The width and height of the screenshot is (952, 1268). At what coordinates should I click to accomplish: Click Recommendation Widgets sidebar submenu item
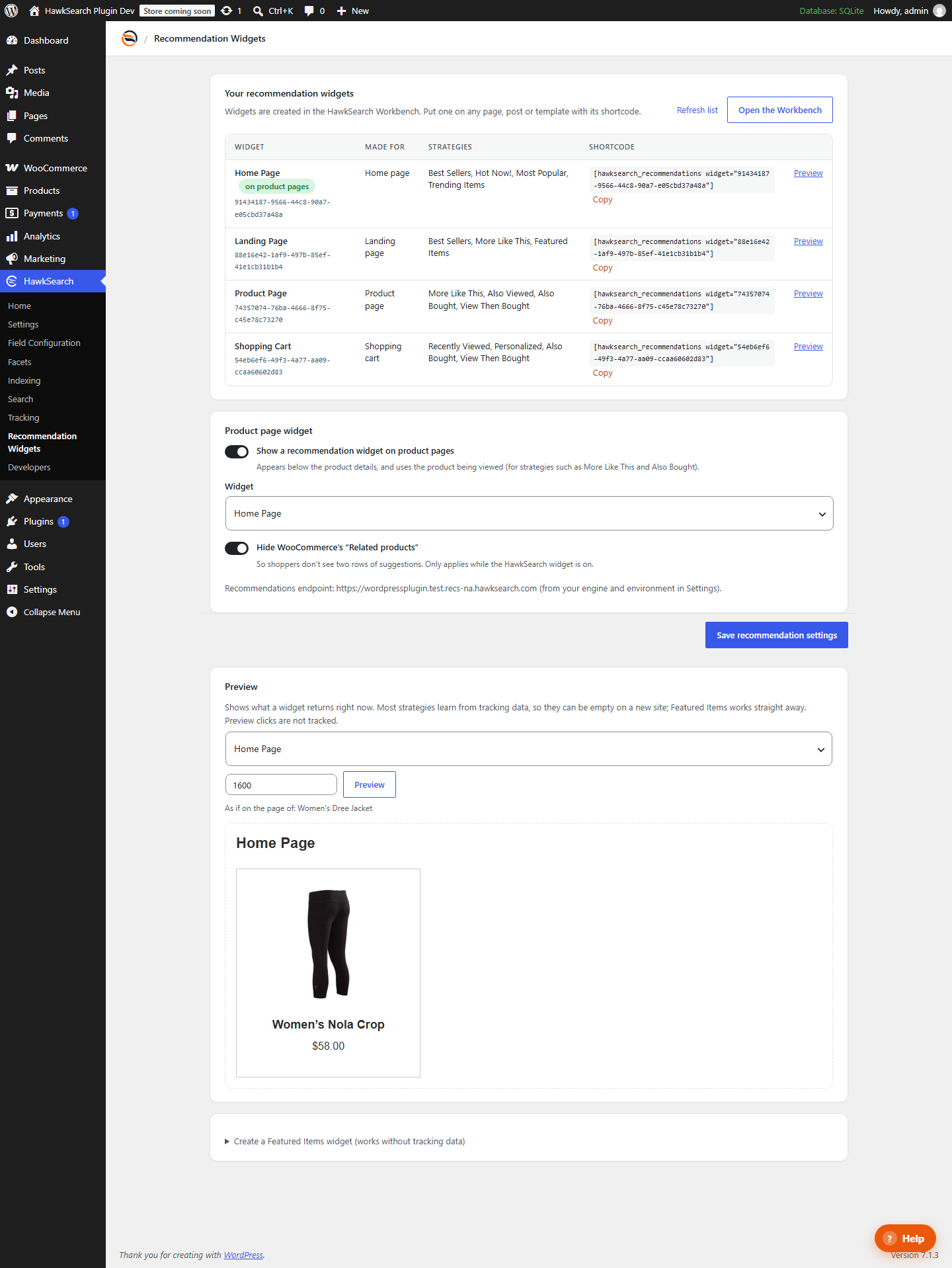coord(42,443)
